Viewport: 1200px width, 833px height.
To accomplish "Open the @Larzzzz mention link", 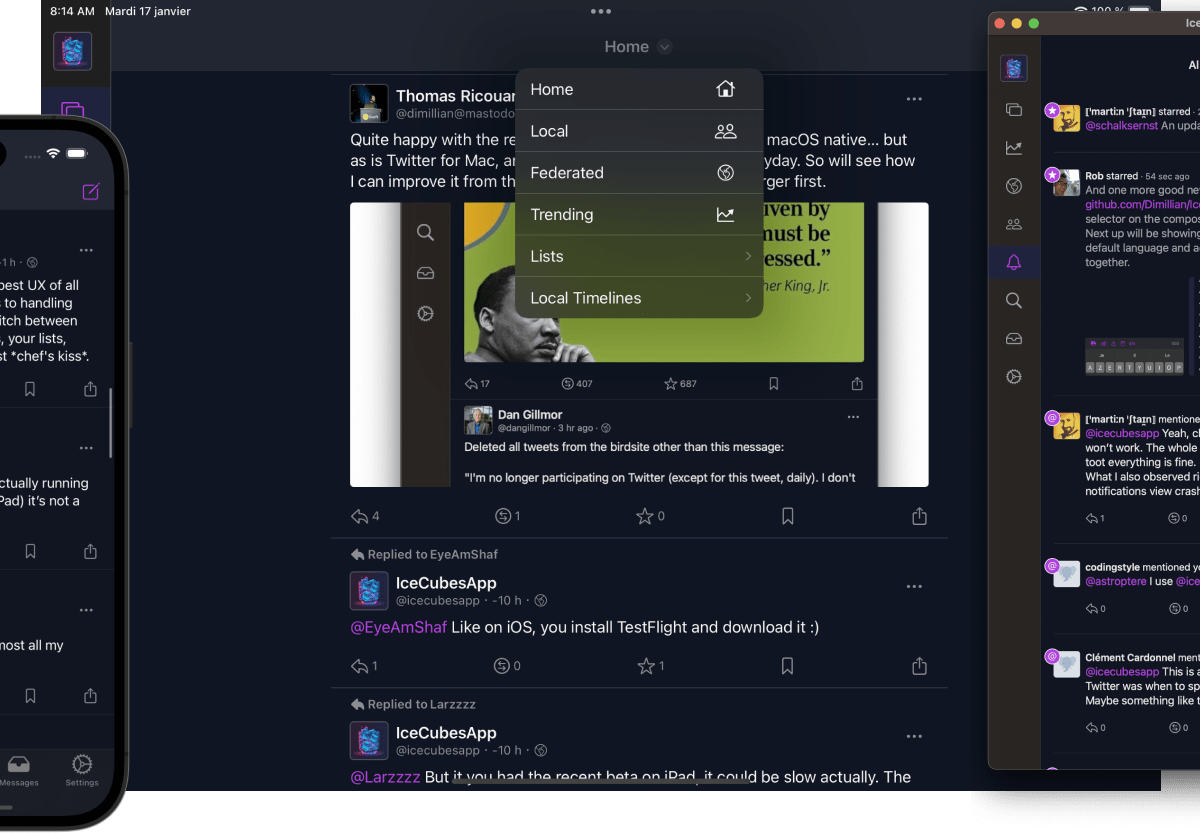I will tap(385, 777).
